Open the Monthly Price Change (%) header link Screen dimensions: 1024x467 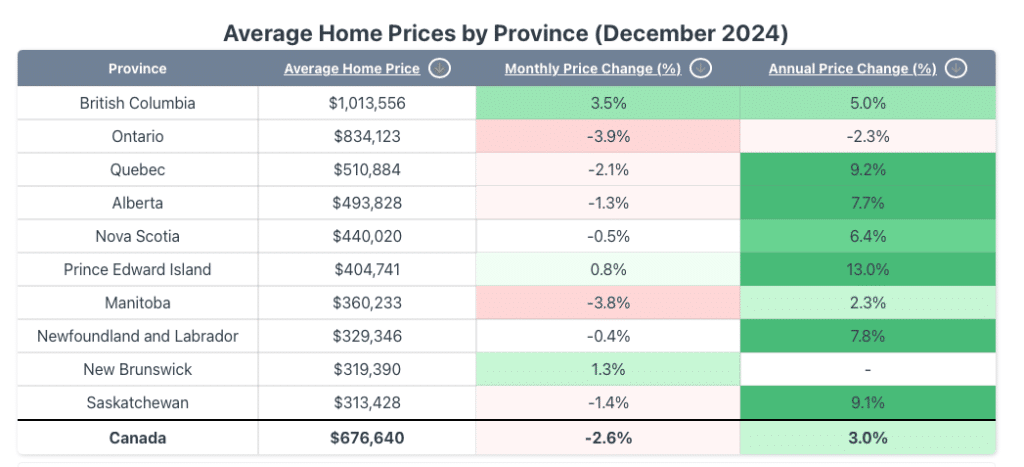592,69
